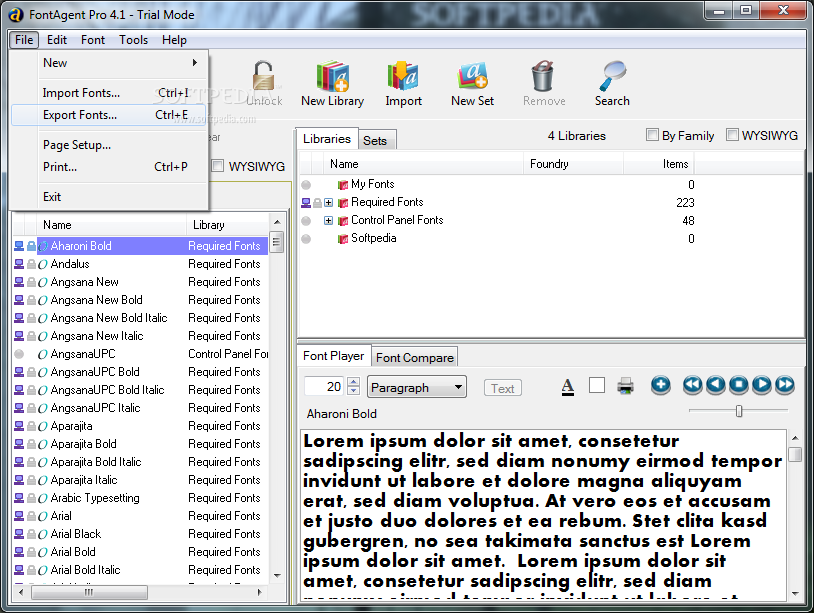
Task: Open the New submenu arrow
Action: click(195, 63)
